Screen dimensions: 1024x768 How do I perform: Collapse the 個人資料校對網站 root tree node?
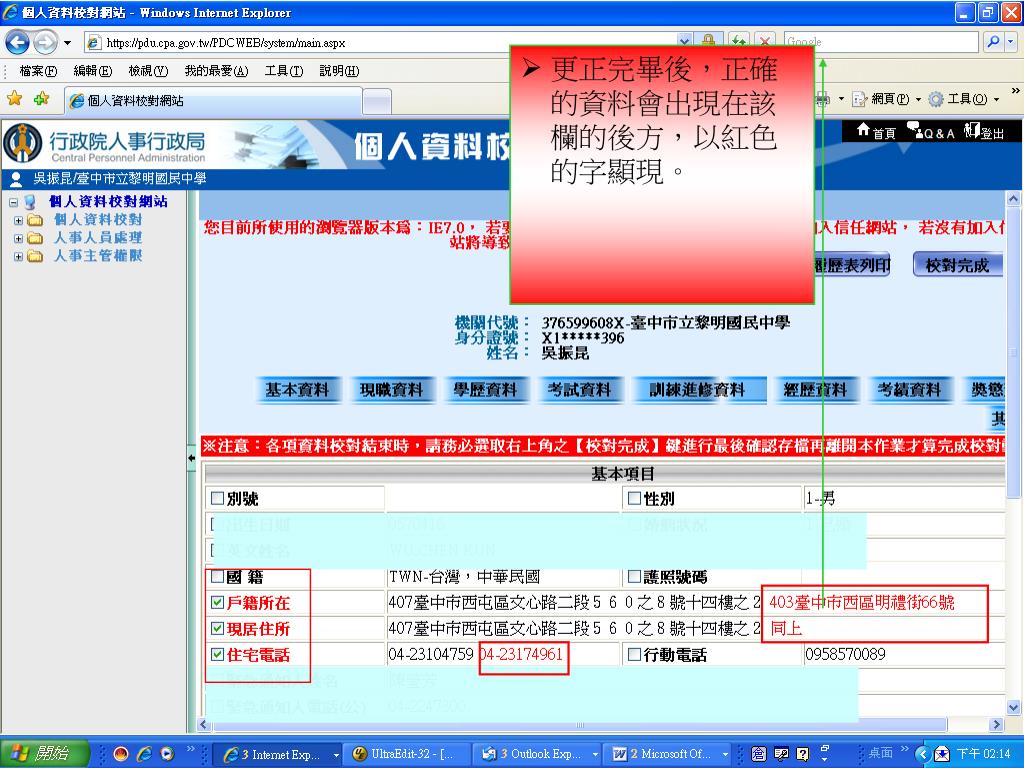pos(14,202)
